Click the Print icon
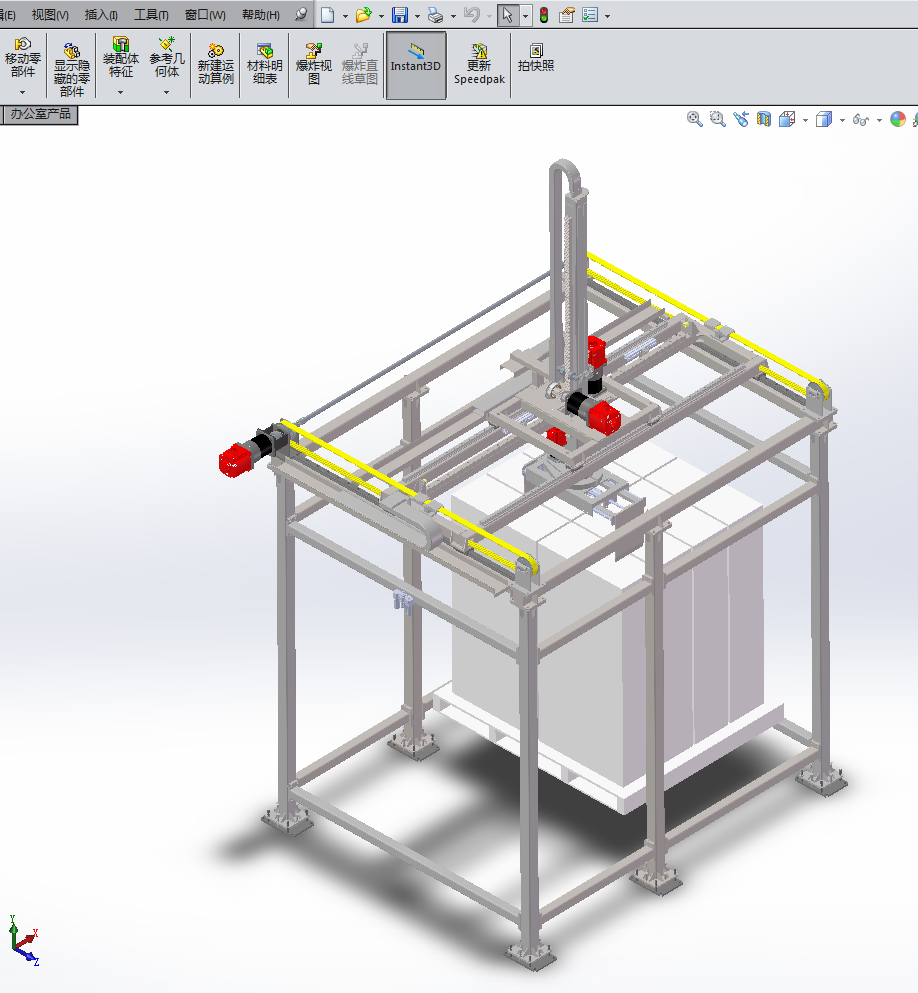 click(x=436, y=15)
